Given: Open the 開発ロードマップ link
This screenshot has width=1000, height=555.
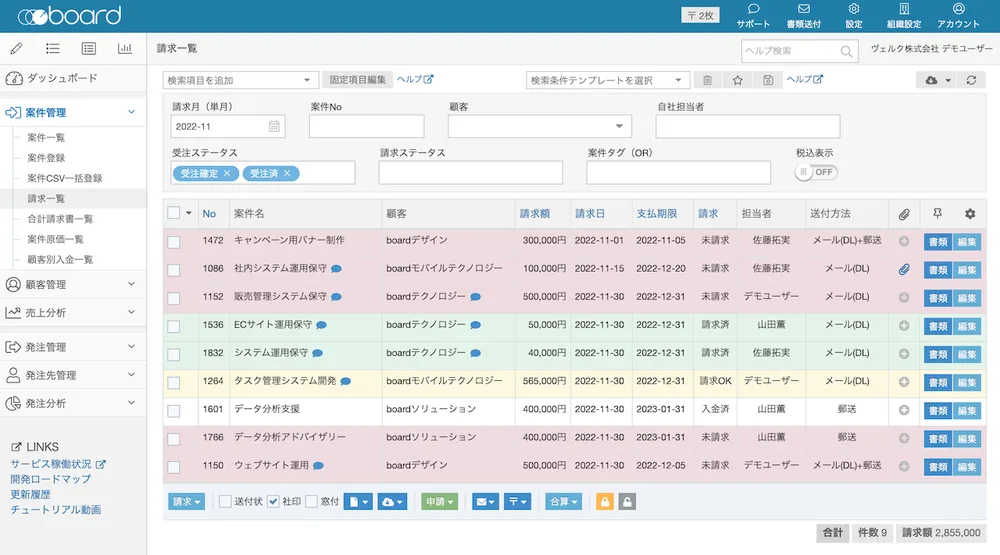Looking at the screenshot, I should pos(50,479).
